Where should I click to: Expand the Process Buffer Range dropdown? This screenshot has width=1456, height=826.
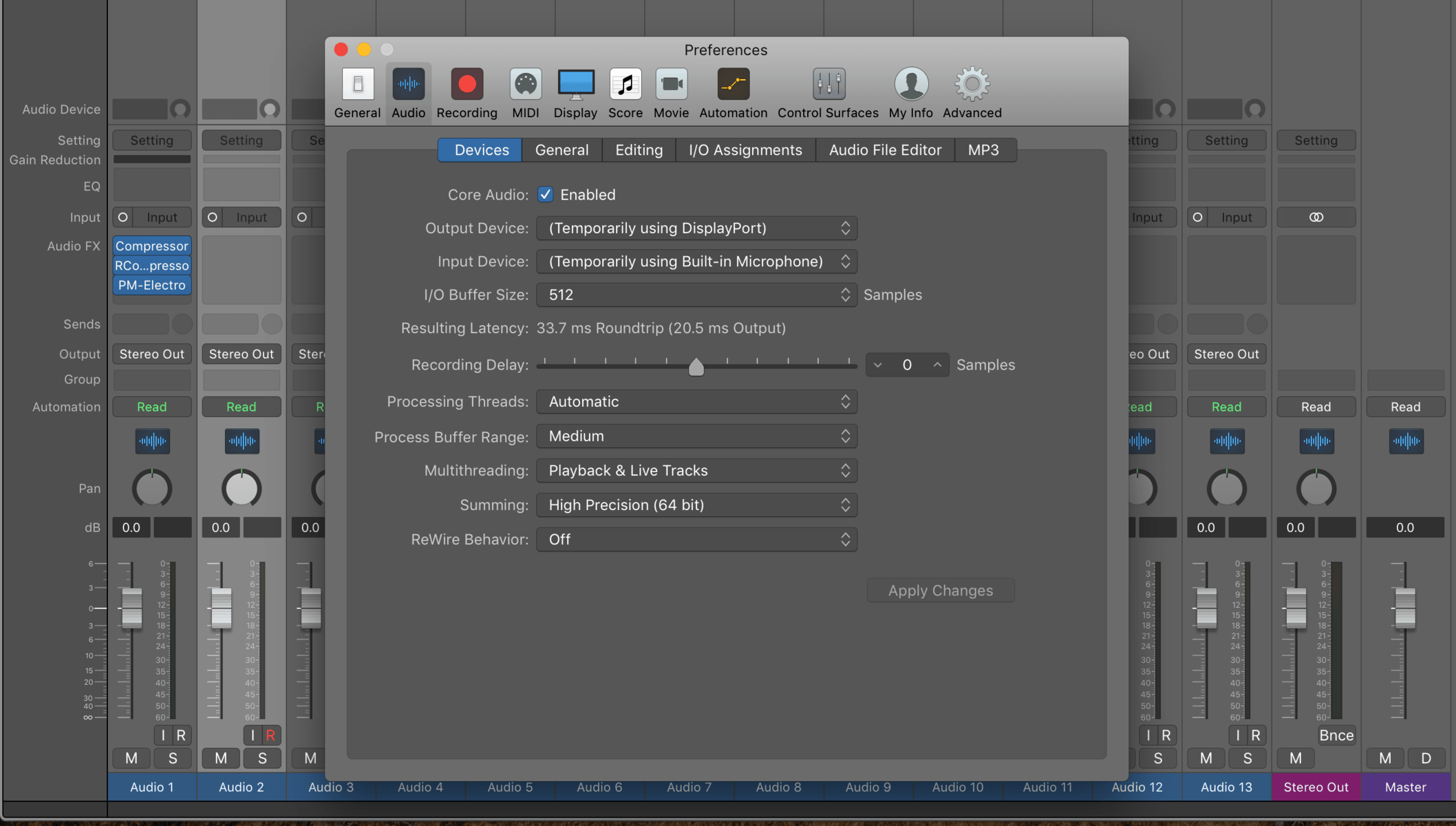[697, 436]
